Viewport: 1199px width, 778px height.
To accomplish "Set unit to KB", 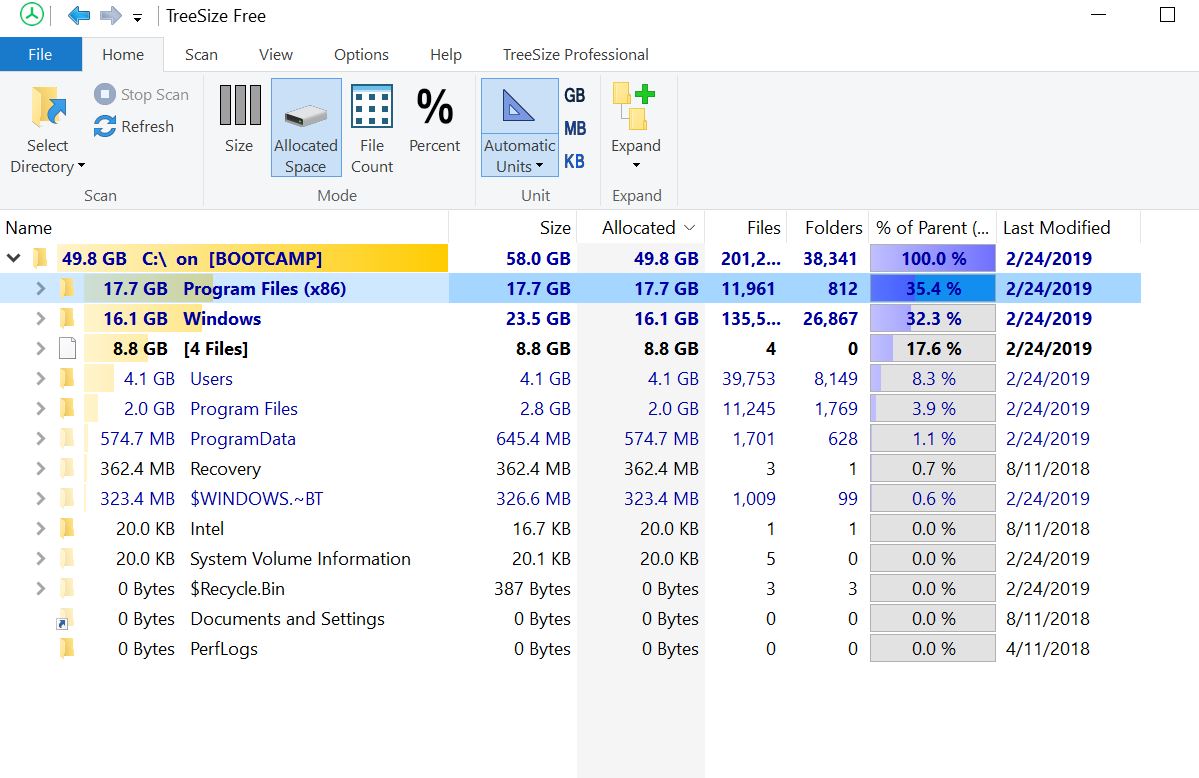I will click(574, 161).
